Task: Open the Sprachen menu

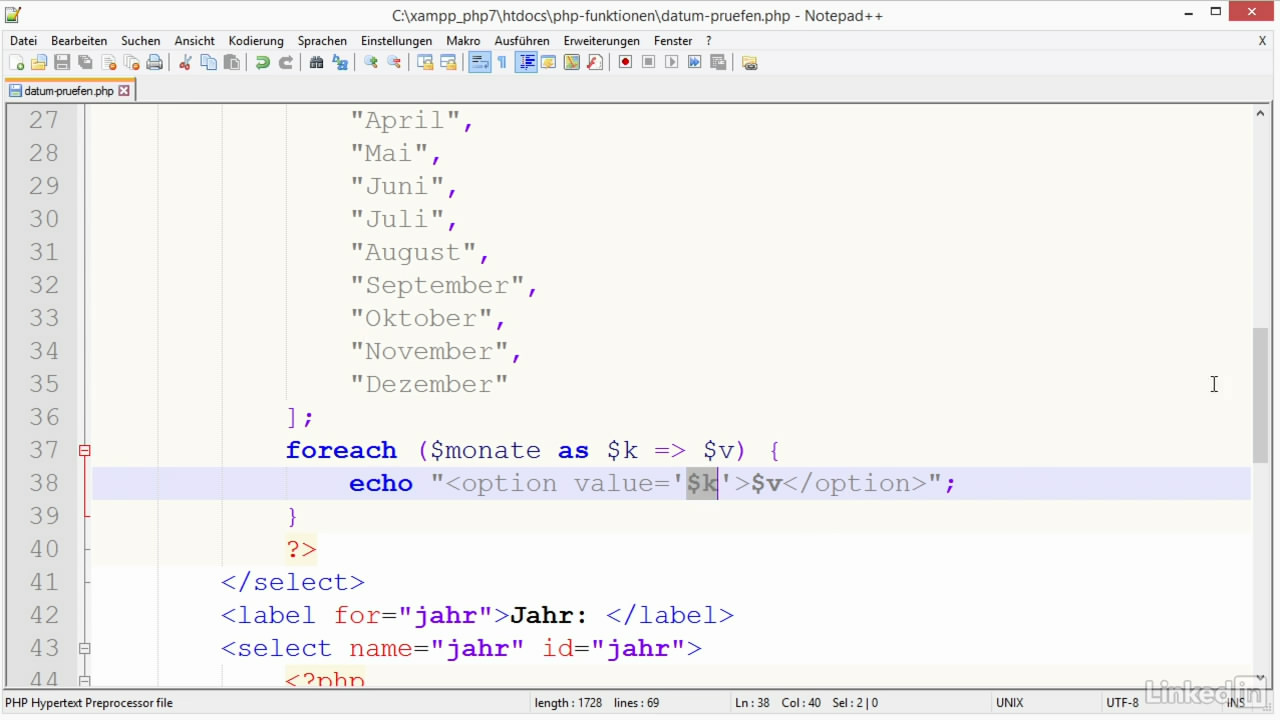Action: point(322,41)
